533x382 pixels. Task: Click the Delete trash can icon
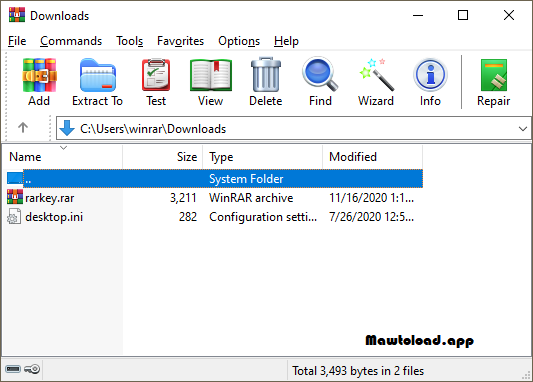[x=266, y=75]
